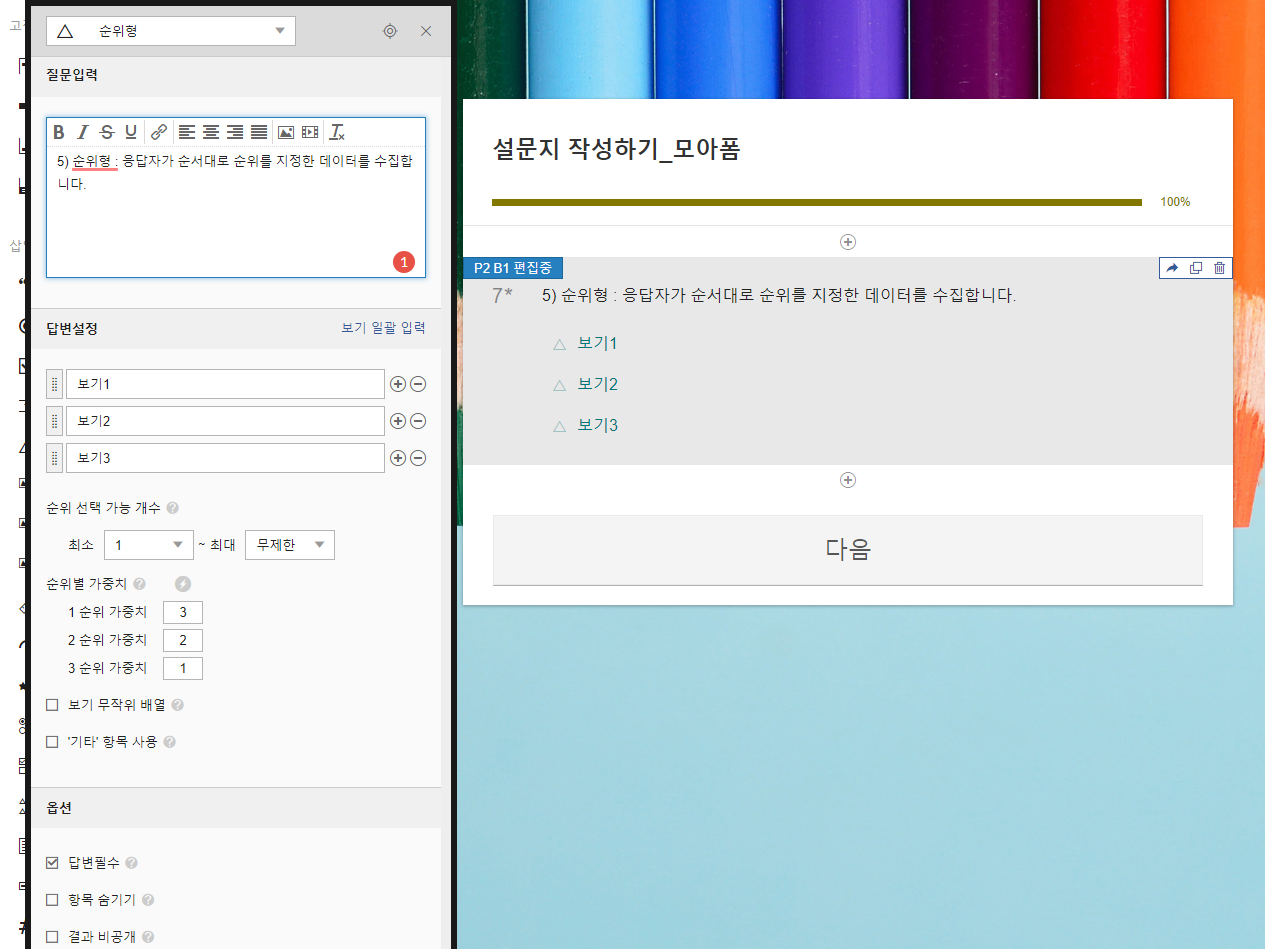Click the drag handle of 보기1 row

pyautogui.click(x=55, y=384)
